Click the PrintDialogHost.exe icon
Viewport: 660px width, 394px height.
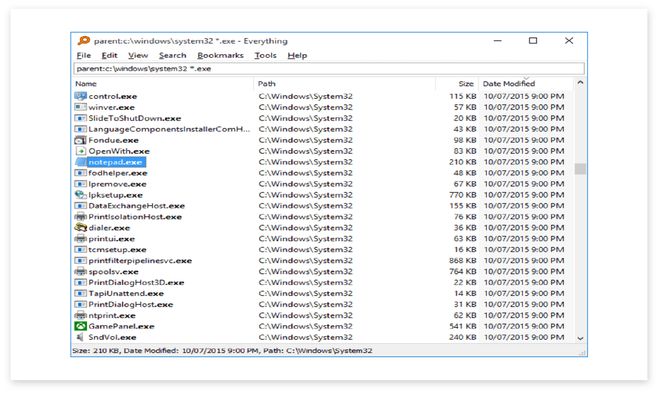(x=80, y=304)
